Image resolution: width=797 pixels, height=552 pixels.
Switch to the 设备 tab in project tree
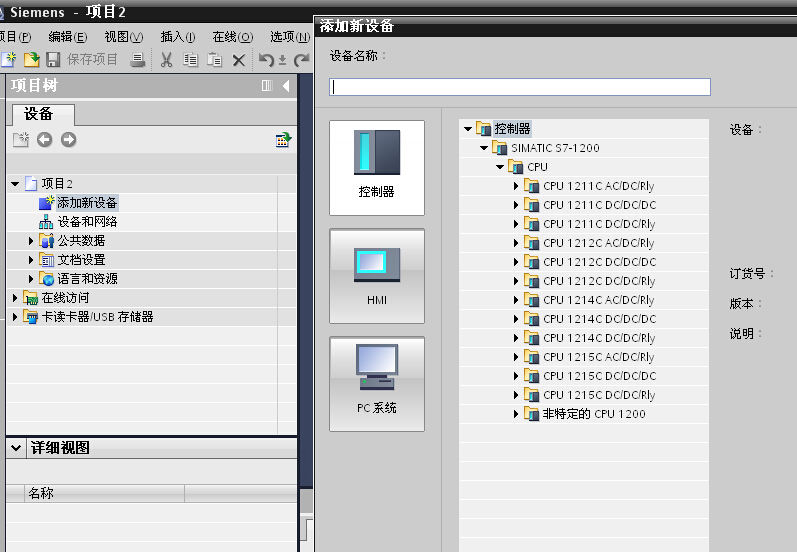(43, 114)
